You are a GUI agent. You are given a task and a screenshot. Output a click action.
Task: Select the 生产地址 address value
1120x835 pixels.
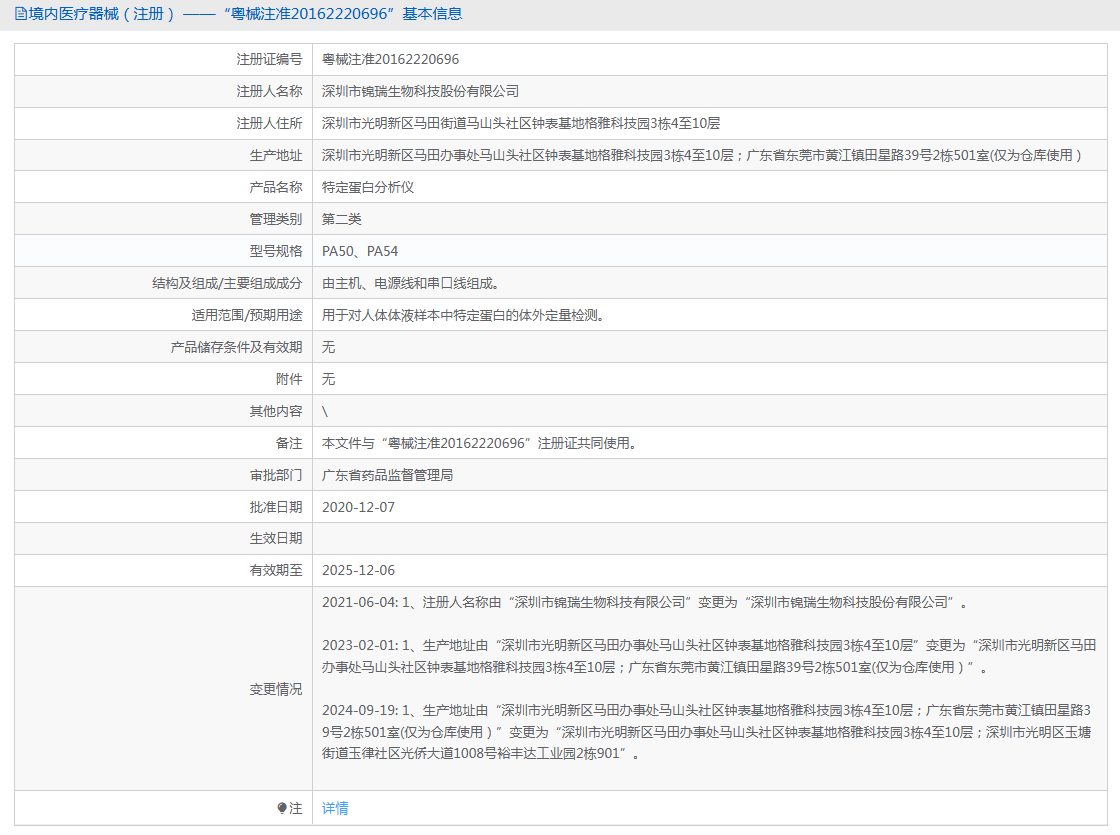(x=701, y=155)
